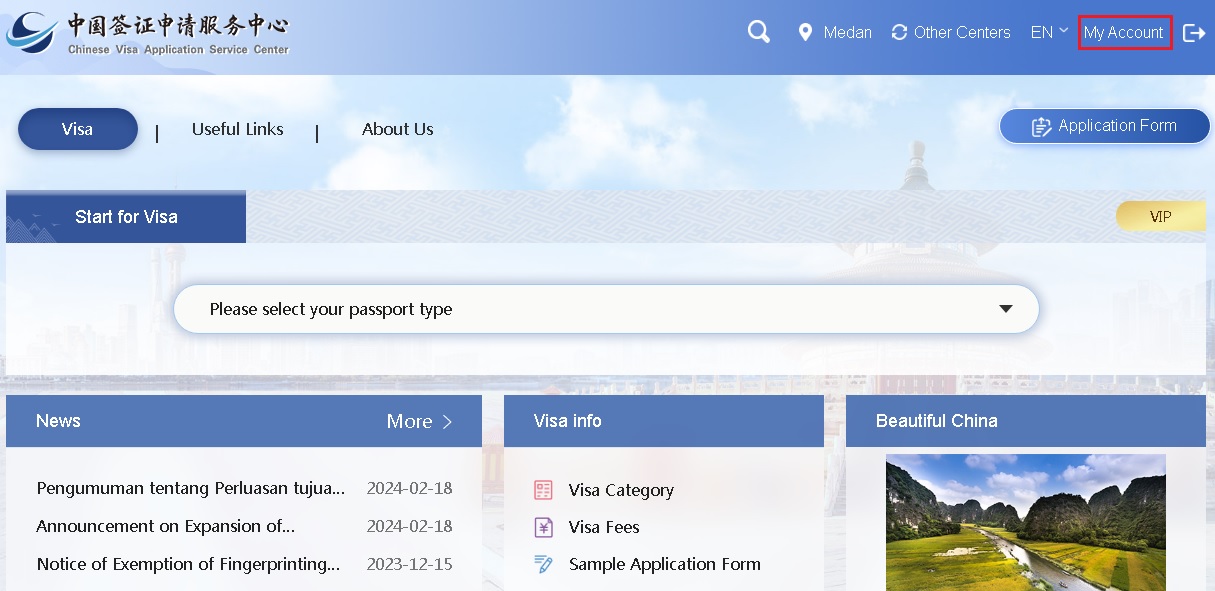Open the Announcement on Expansion news item

[x=166, y=526]
